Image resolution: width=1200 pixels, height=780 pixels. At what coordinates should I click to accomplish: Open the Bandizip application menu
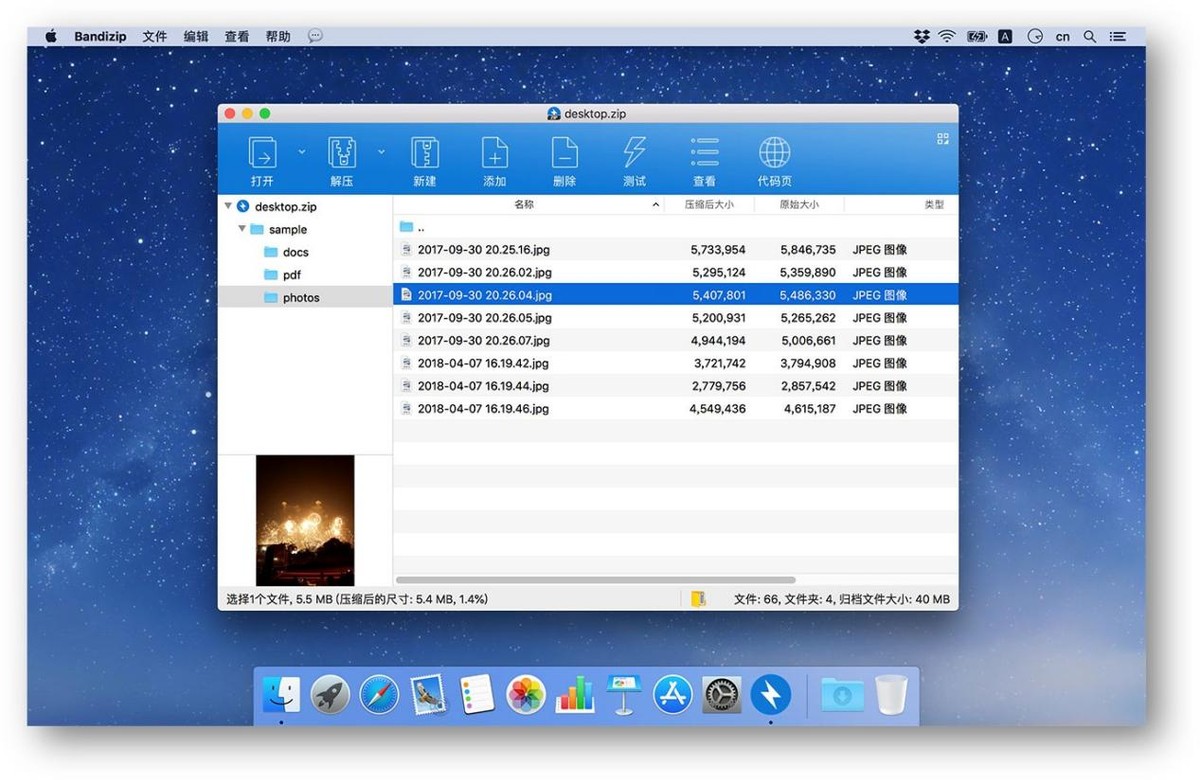(x=100, y=36)
